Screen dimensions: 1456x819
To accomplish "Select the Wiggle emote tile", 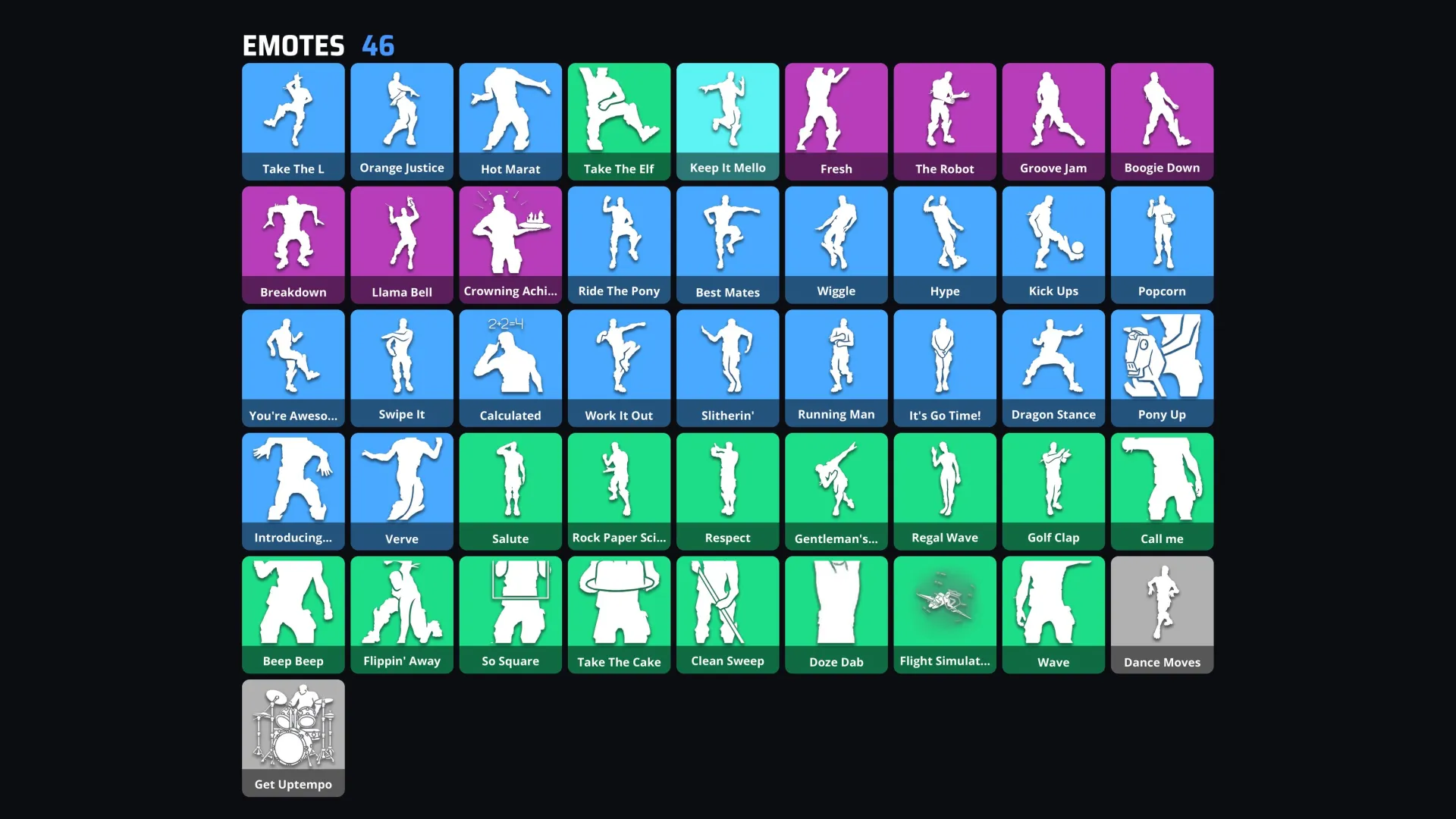I will 836,245.
